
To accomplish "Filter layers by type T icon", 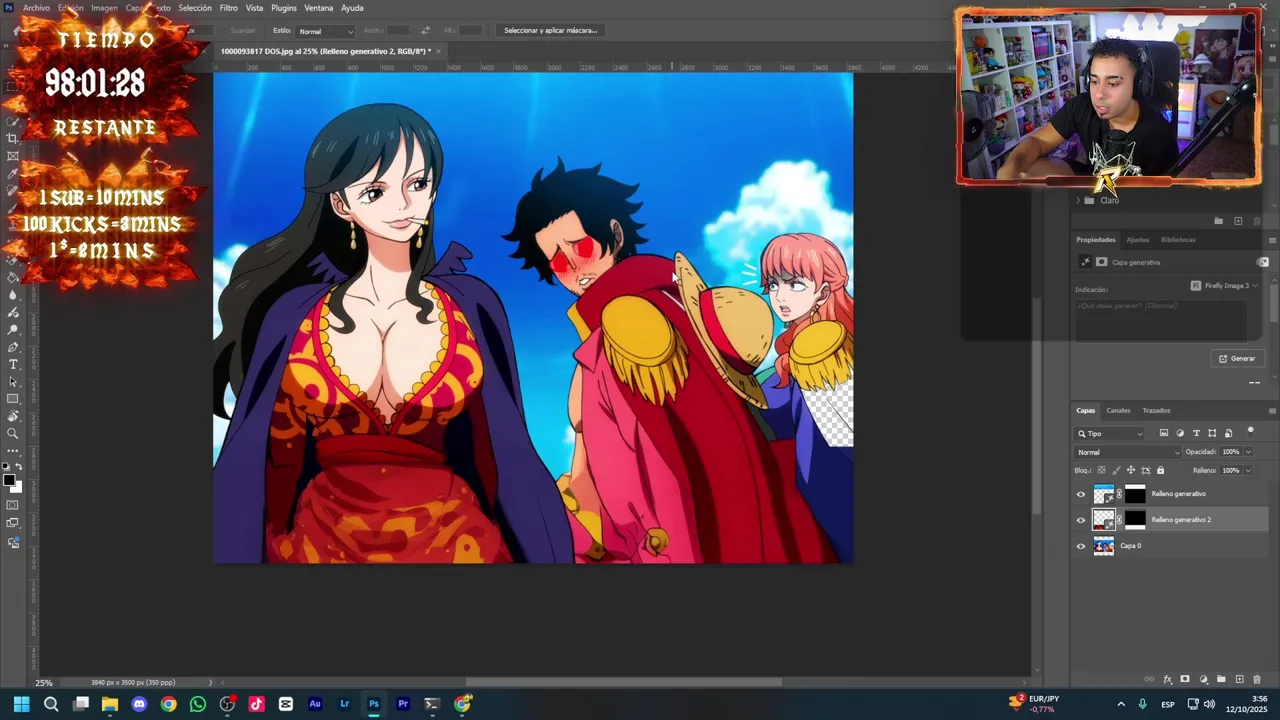I will pos(1196,433).
